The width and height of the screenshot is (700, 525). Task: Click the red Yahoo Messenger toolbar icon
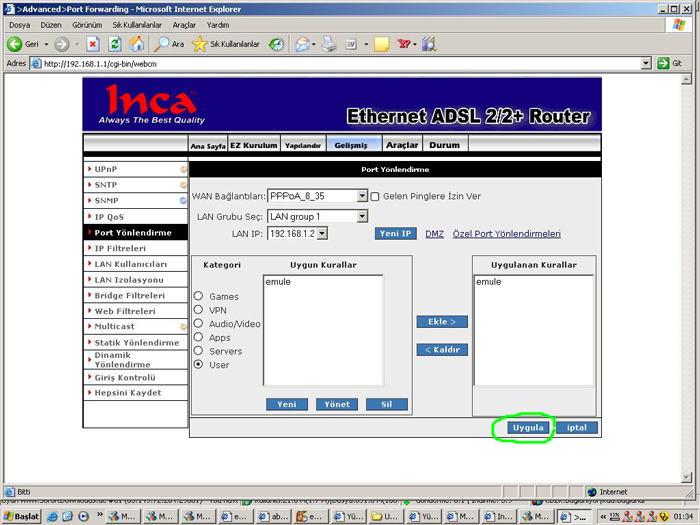pos(404,44)
